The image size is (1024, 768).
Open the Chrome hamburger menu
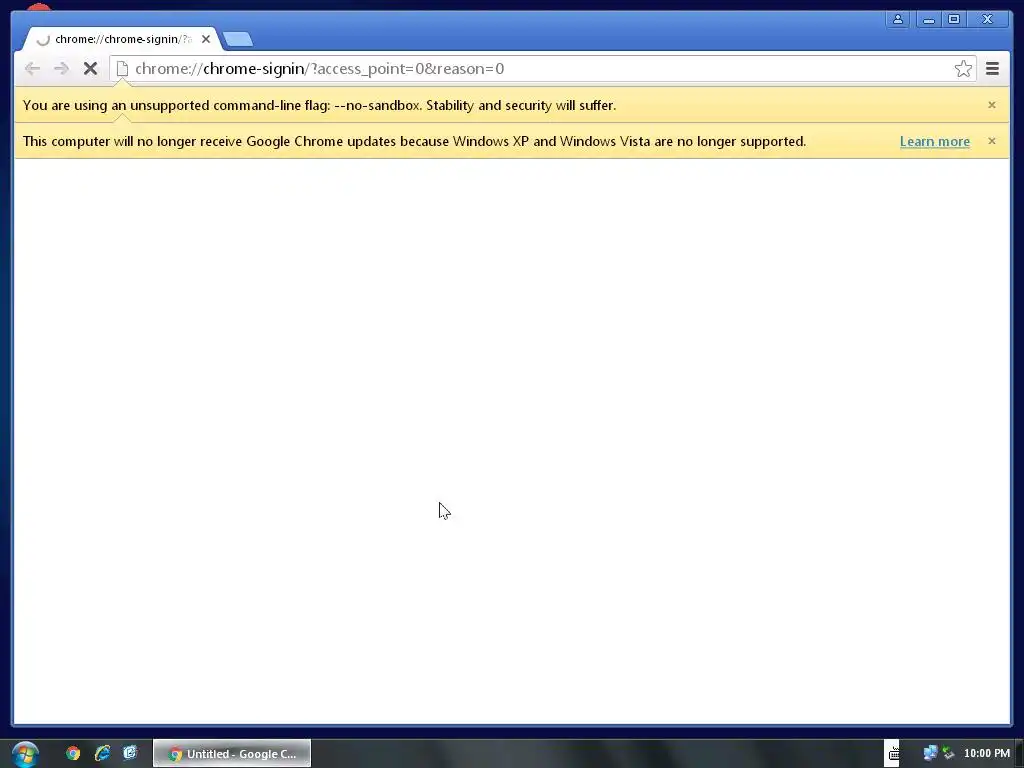[992, 69]
